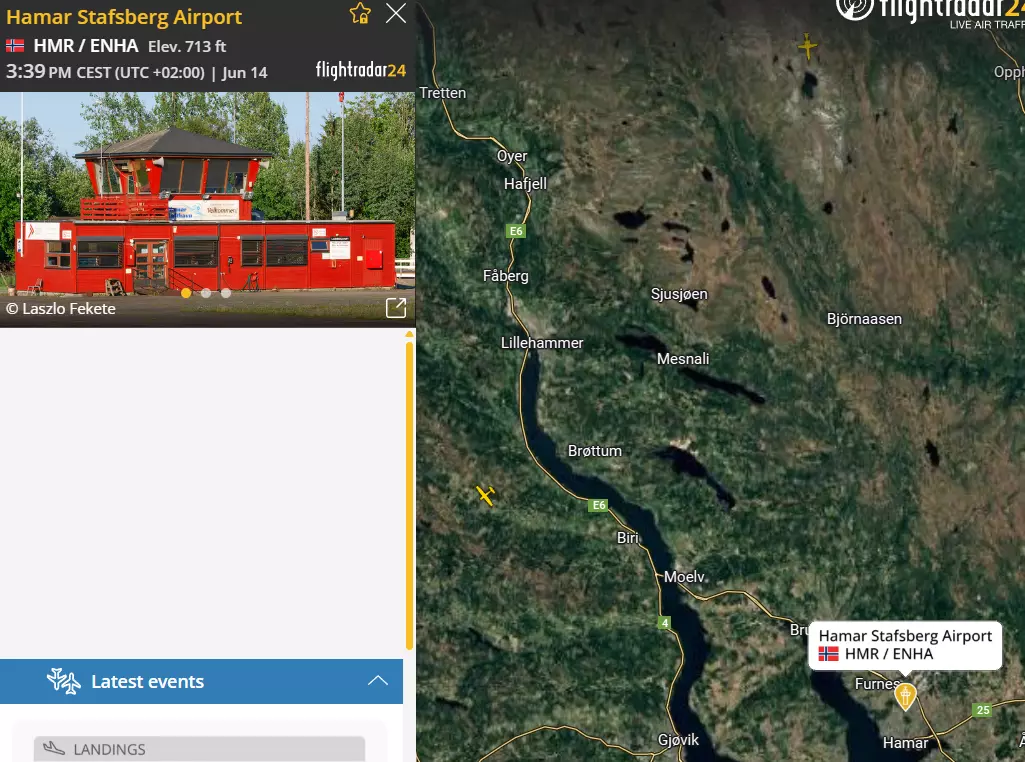Select yellow aircraft at the map's top

click(807, 46)
